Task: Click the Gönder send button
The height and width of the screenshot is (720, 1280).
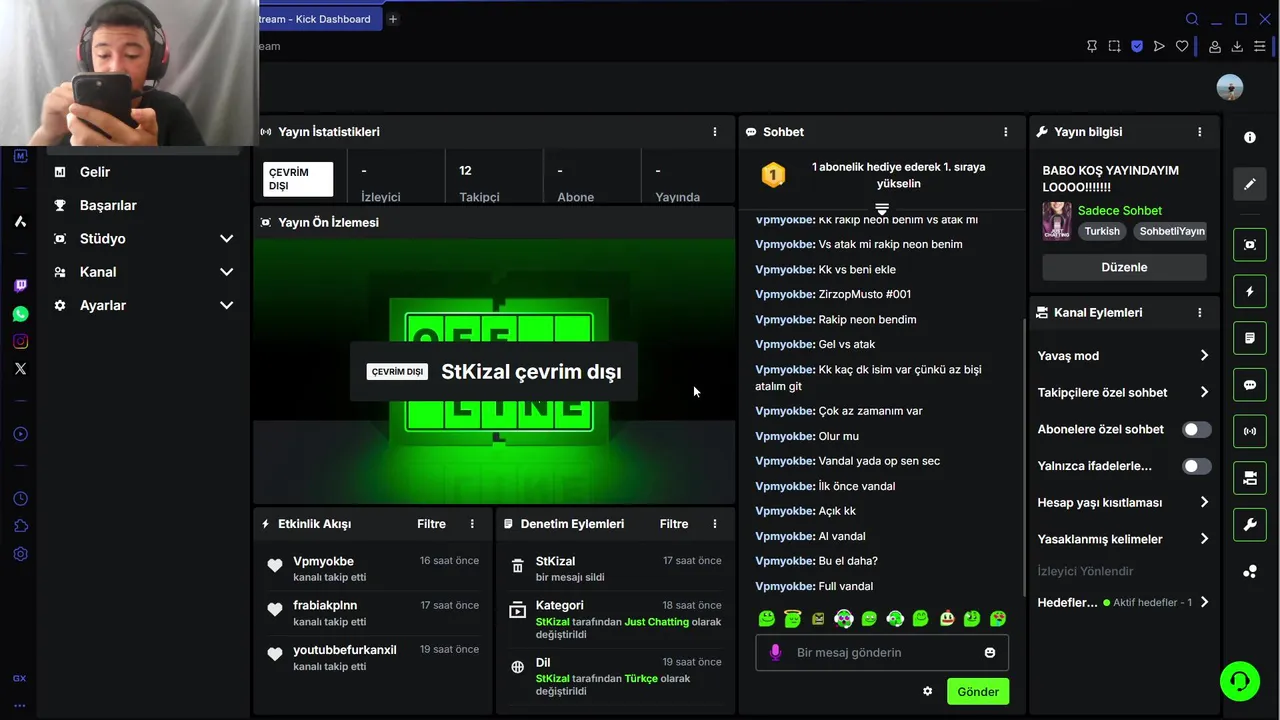Action: (978, 691)
